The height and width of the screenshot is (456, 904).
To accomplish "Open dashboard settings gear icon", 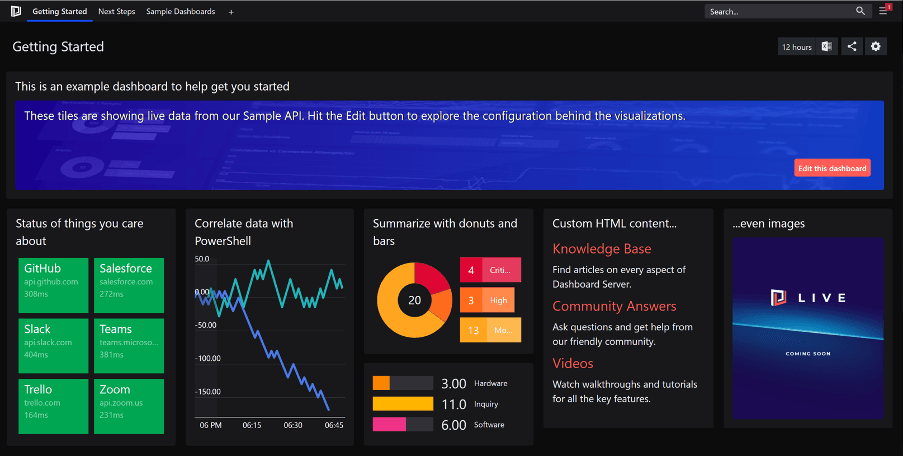I will click(876, 47).
